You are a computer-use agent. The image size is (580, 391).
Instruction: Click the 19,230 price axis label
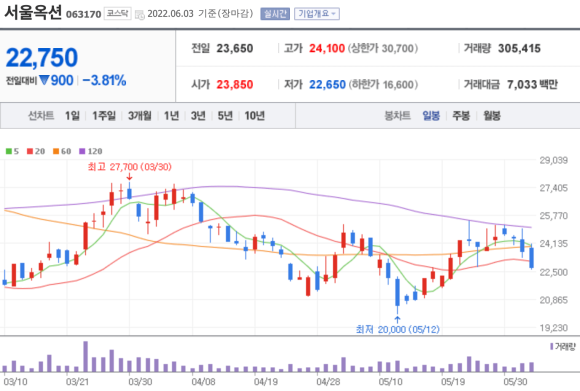[553, 328]
